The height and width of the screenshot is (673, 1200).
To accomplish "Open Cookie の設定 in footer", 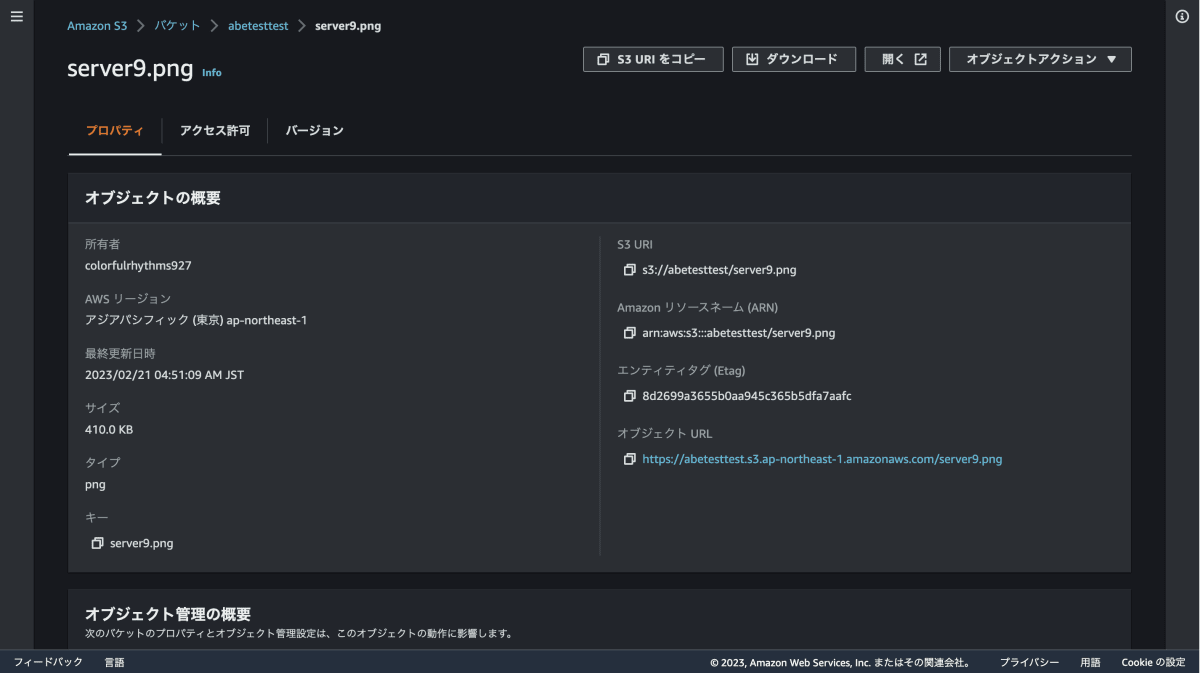I will pos(1153,662).
